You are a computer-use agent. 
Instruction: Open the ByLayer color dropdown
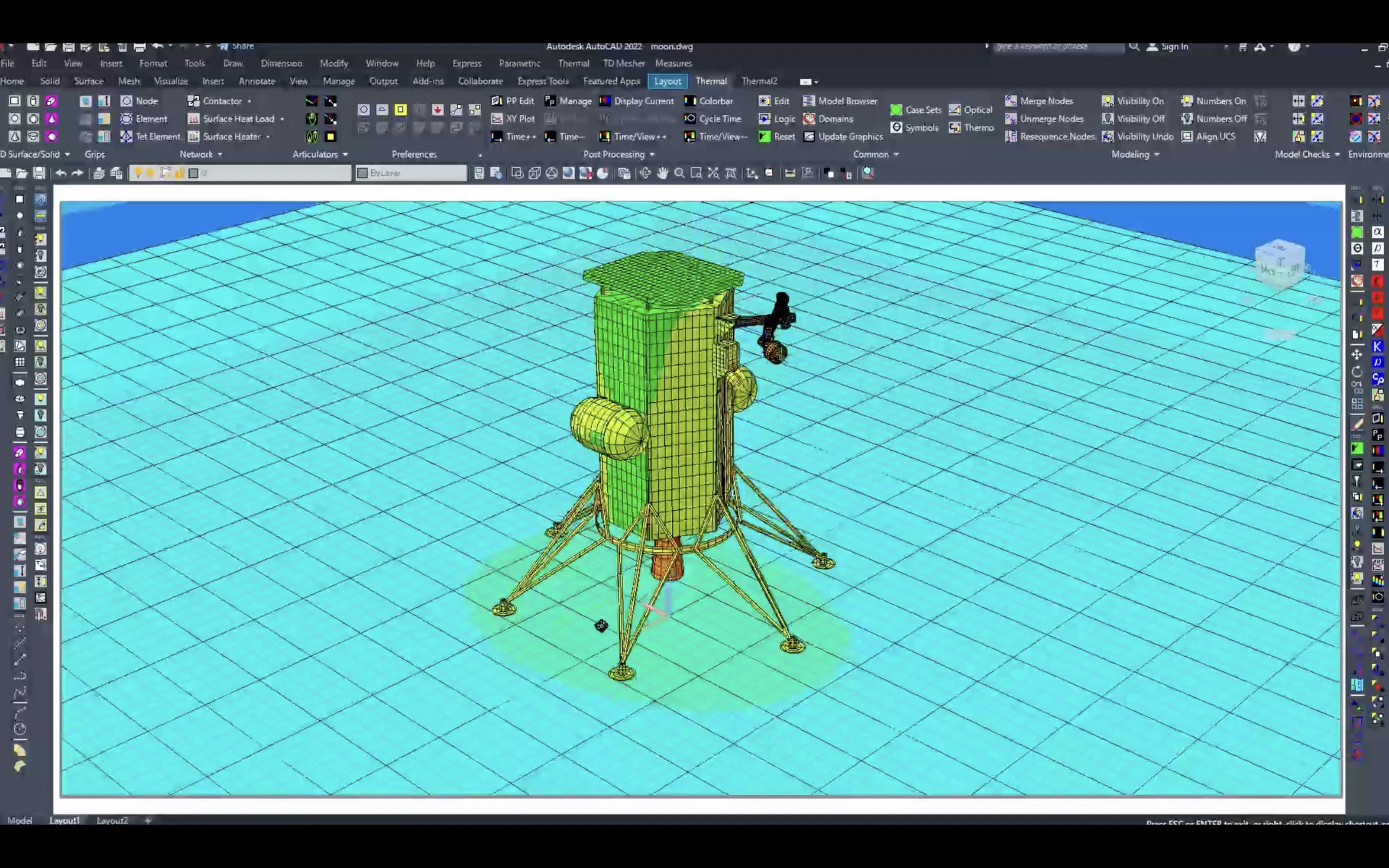point(411,173)
